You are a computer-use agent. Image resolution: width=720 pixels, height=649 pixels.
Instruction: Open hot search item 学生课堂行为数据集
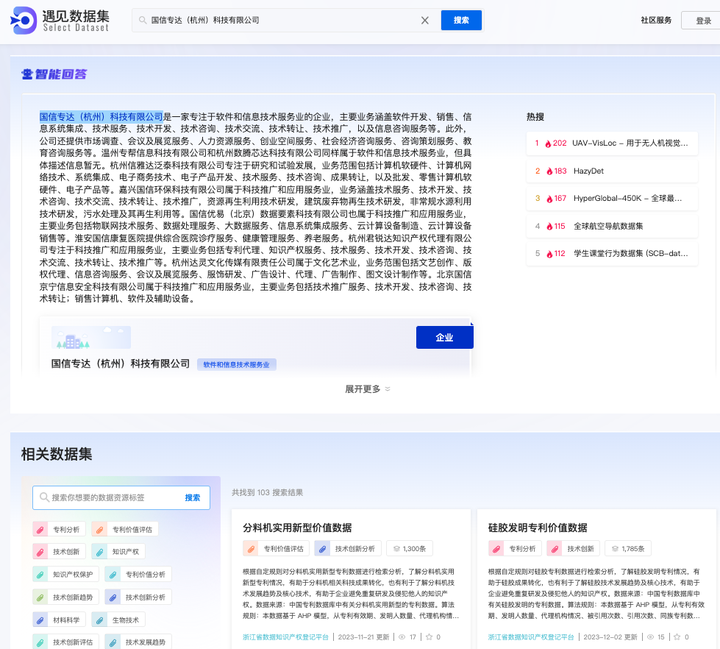click(x=612, y=254)
